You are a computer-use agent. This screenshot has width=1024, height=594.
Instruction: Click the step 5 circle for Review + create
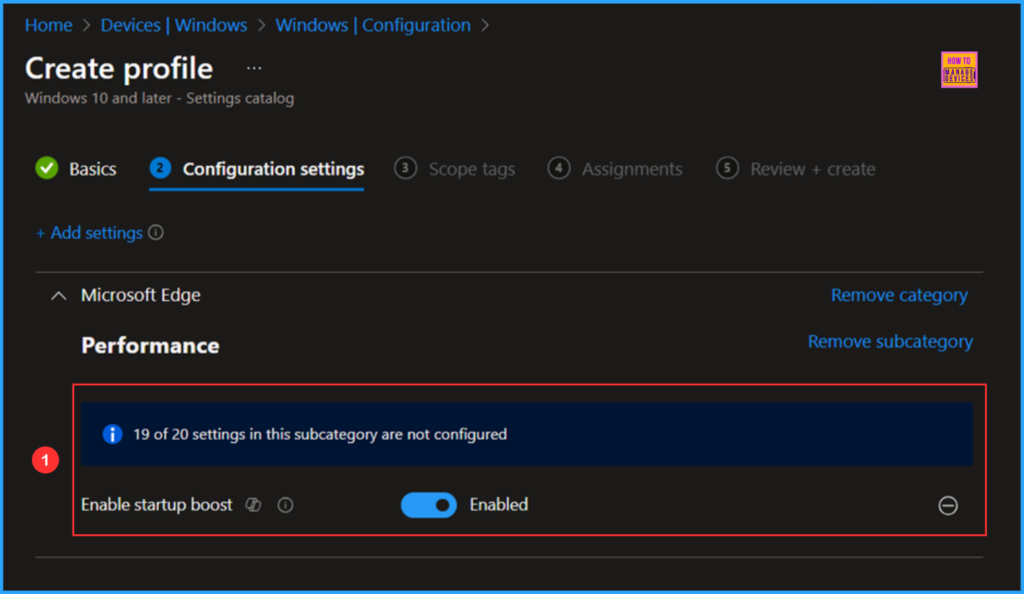[x=727, y=168]
